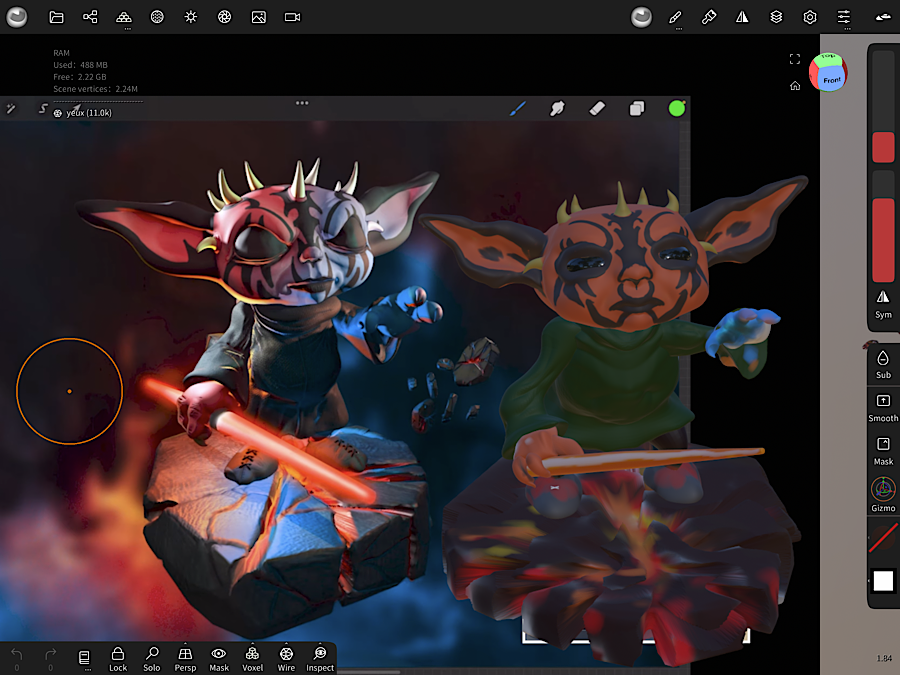Open the Stroke pencil menu

click(676, 17)
